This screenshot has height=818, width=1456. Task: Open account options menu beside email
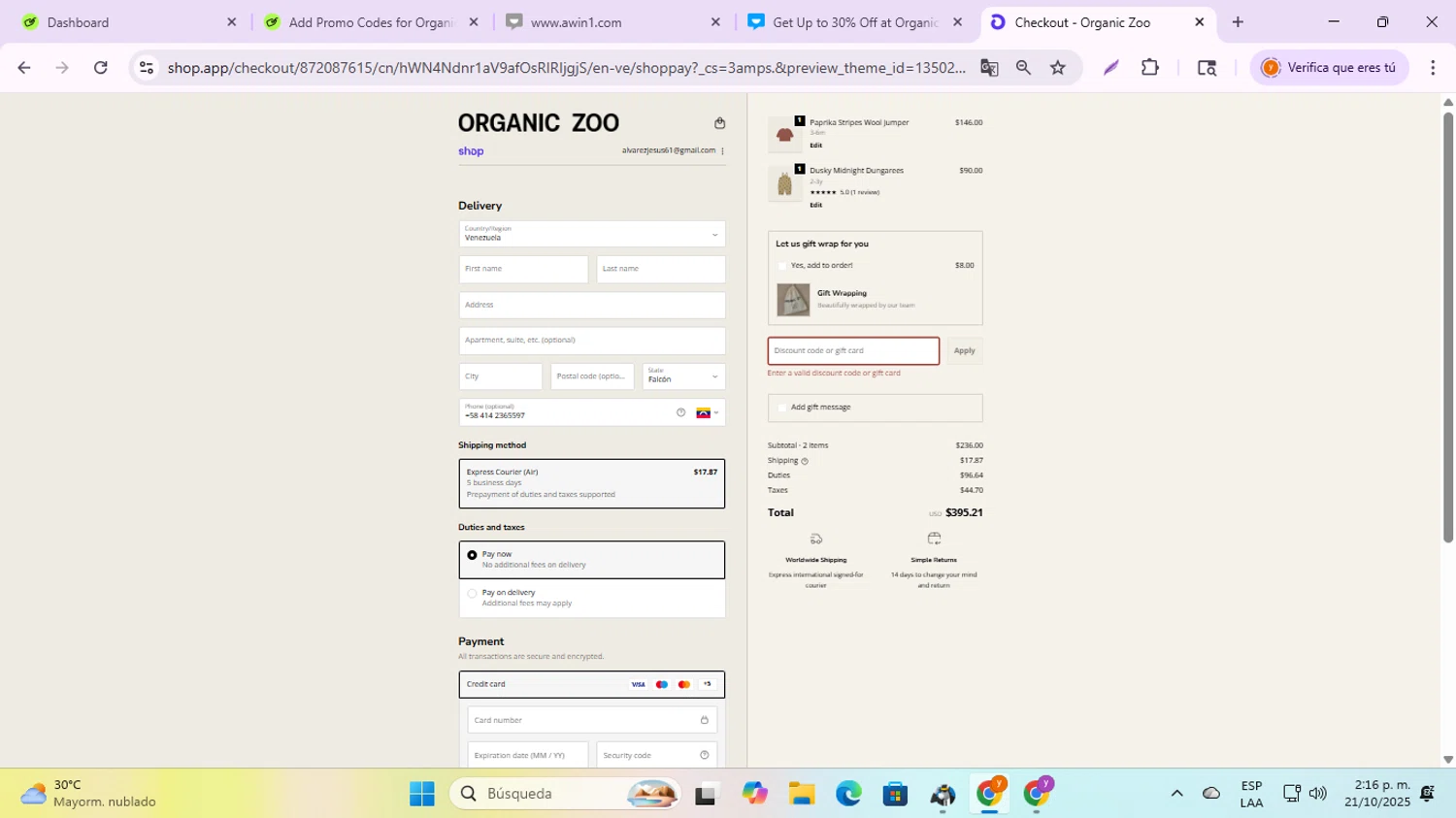(722, 150)
